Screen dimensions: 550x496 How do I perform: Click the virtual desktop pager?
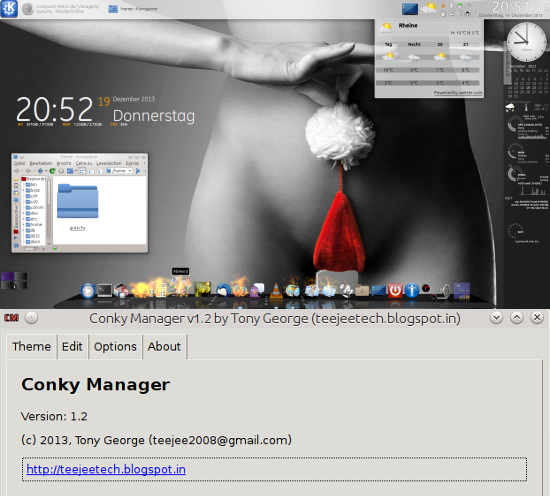pyautogui.click(x=14, y=281)
